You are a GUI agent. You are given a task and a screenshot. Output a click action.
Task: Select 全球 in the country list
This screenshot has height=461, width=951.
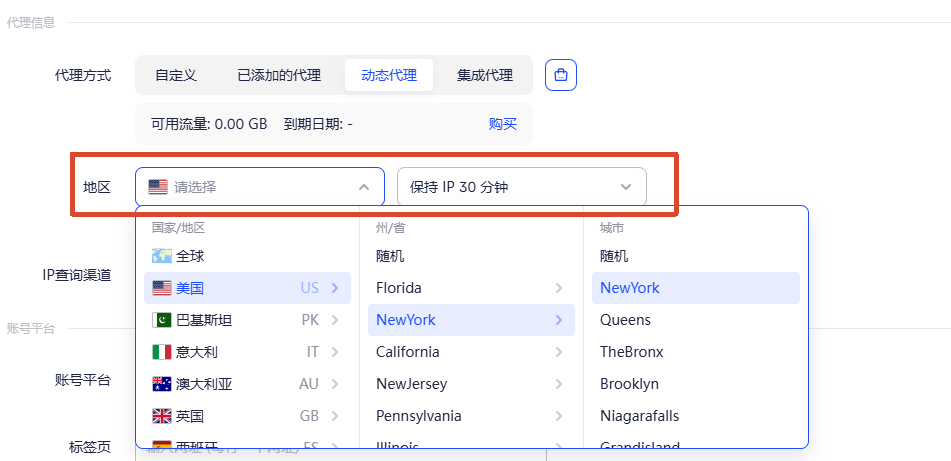(247, 256)
